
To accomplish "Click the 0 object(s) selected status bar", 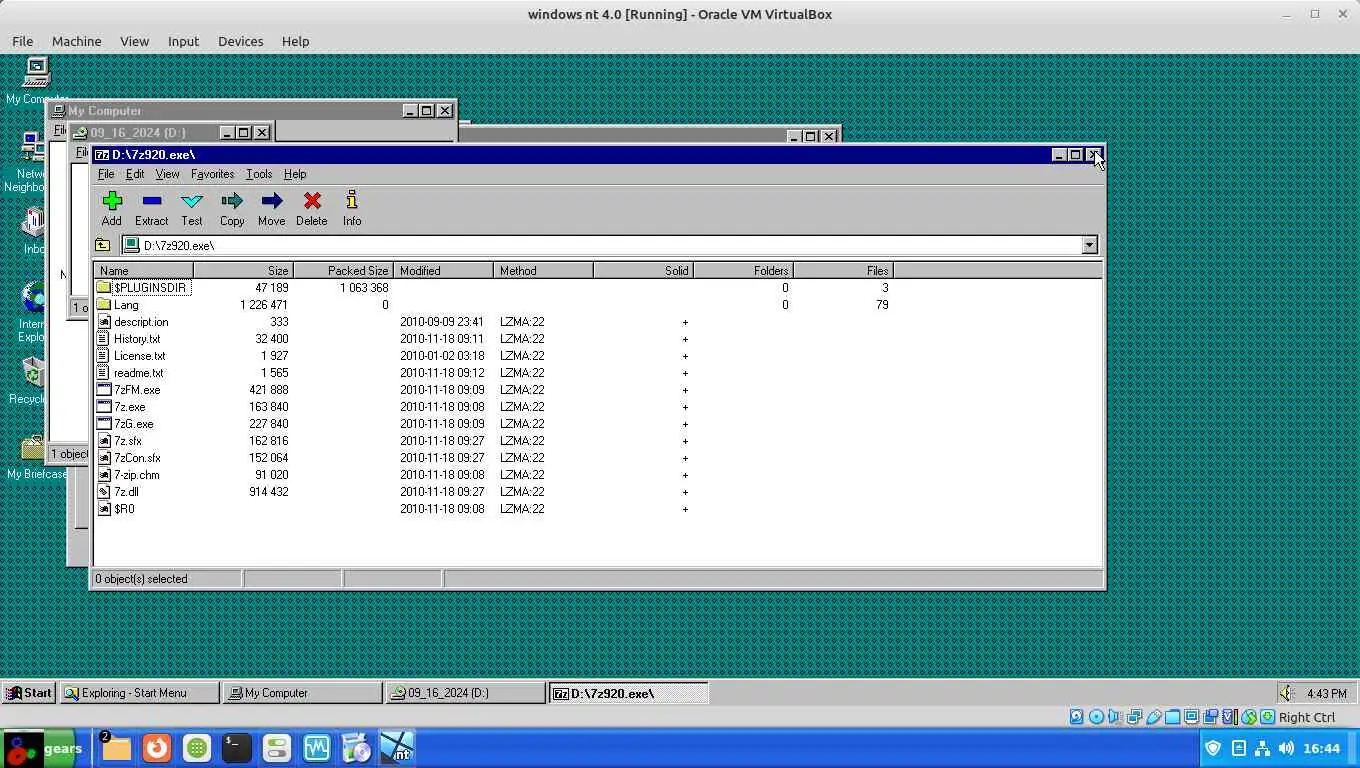I will (167, 579).
